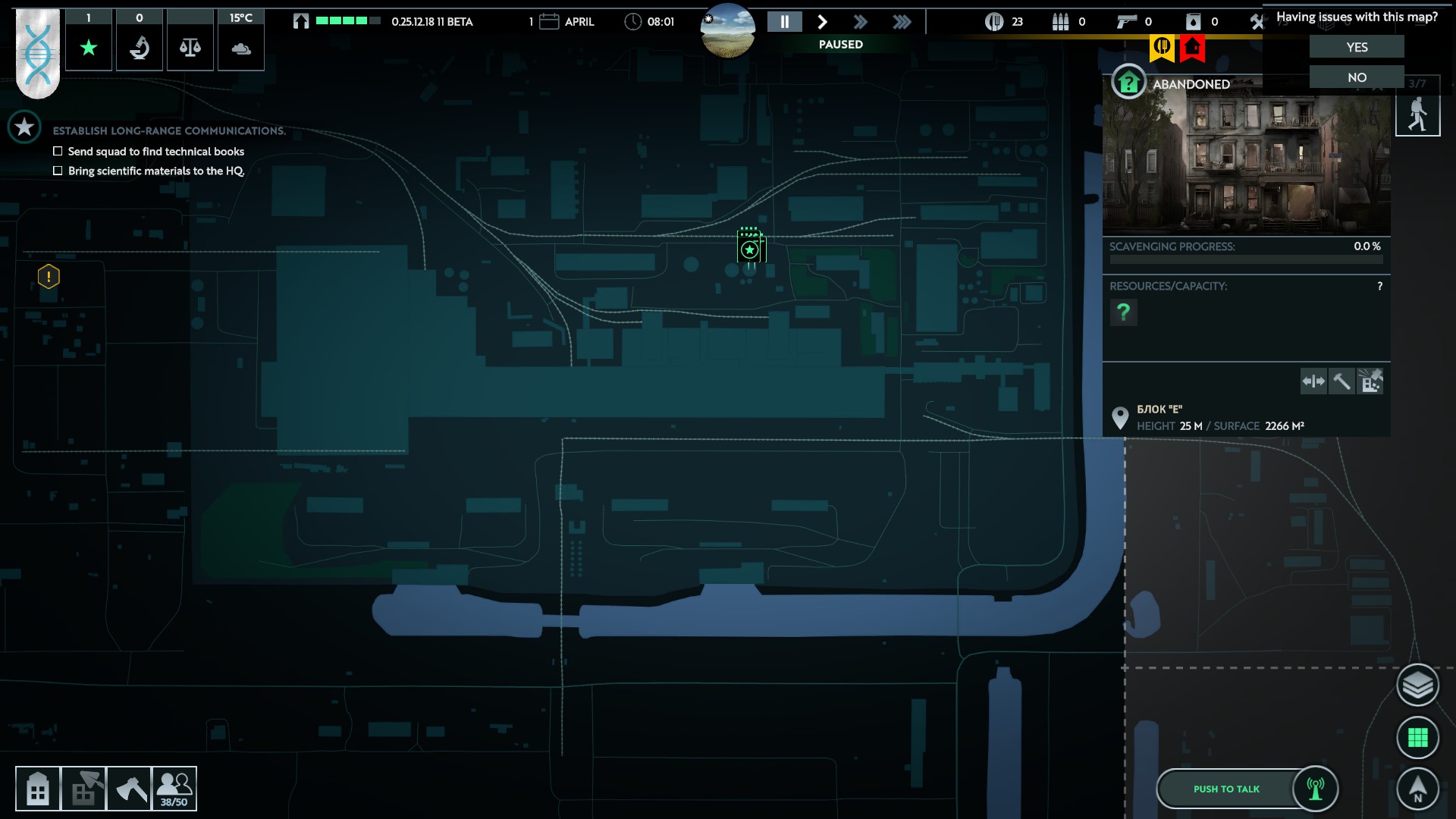Set game speed to normal play
1456x819 pixels.
pos(822,22)
